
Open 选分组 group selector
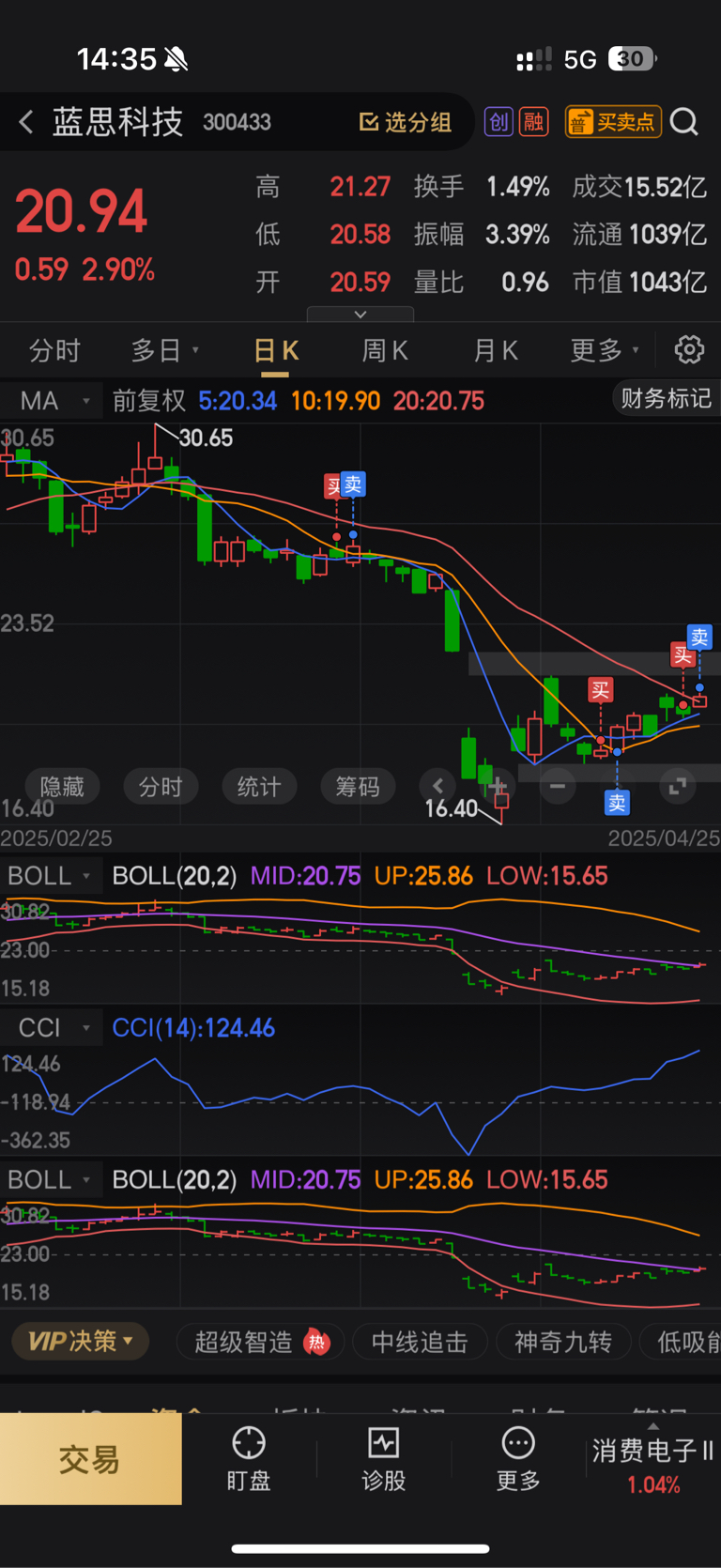(406, 122)
